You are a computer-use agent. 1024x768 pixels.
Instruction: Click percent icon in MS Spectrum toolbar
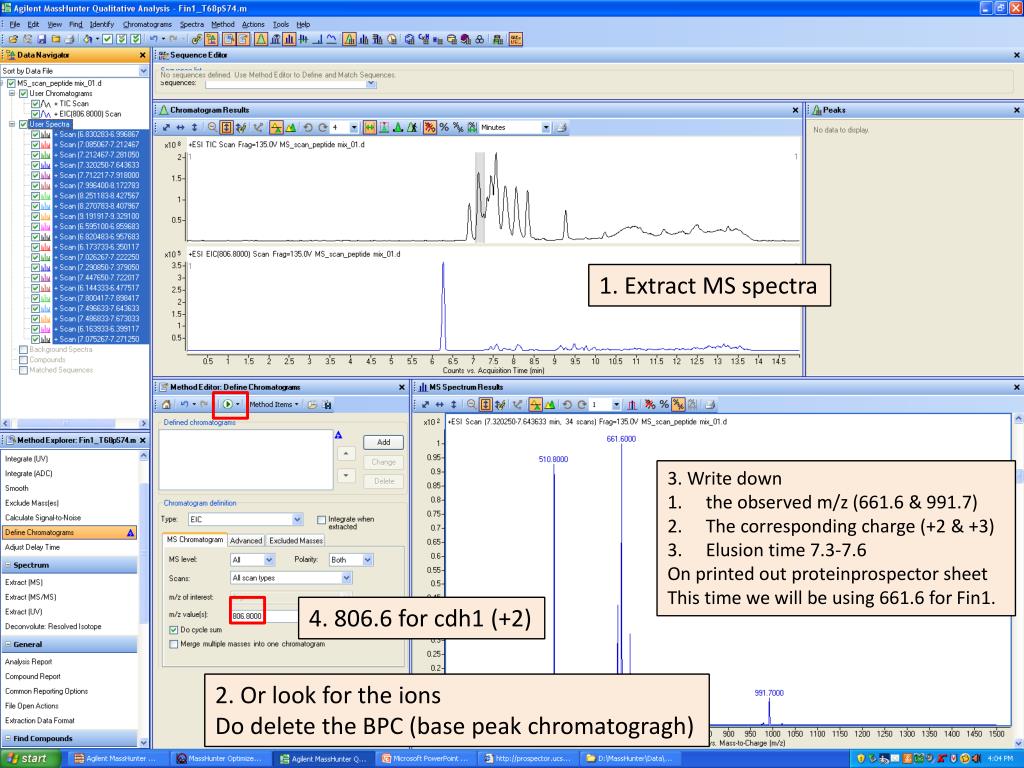(x=664, y=405)
